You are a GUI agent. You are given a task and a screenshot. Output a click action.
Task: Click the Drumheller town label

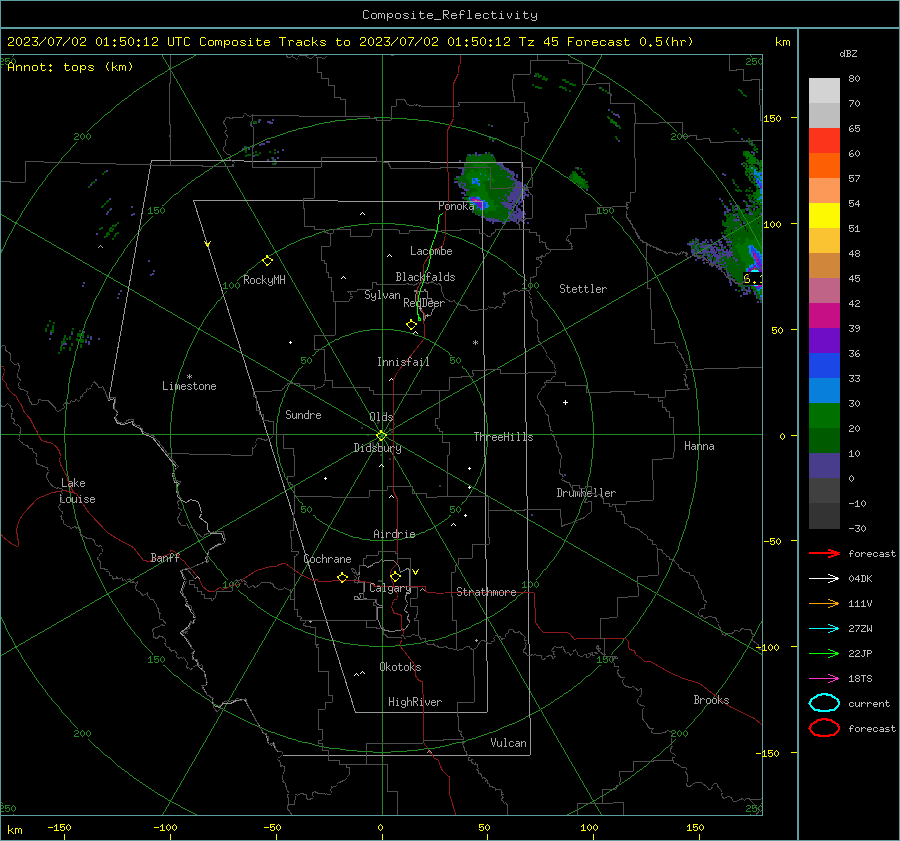[x=586, y=493]
